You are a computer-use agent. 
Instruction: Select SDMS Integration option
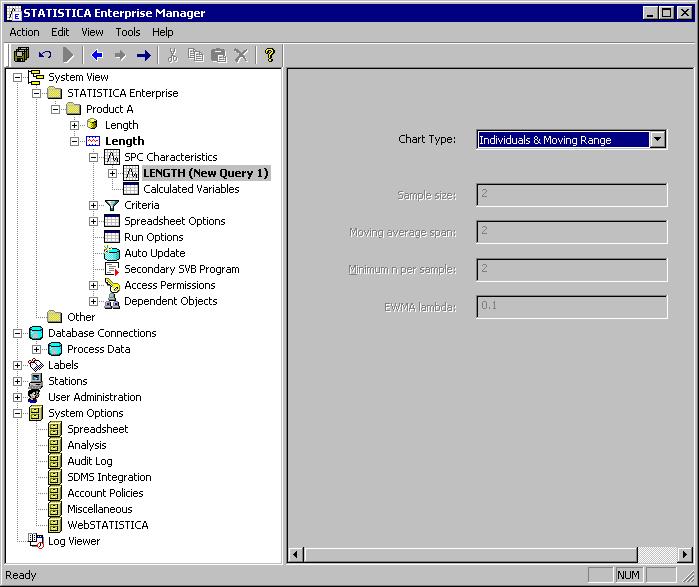pos(109,477)
